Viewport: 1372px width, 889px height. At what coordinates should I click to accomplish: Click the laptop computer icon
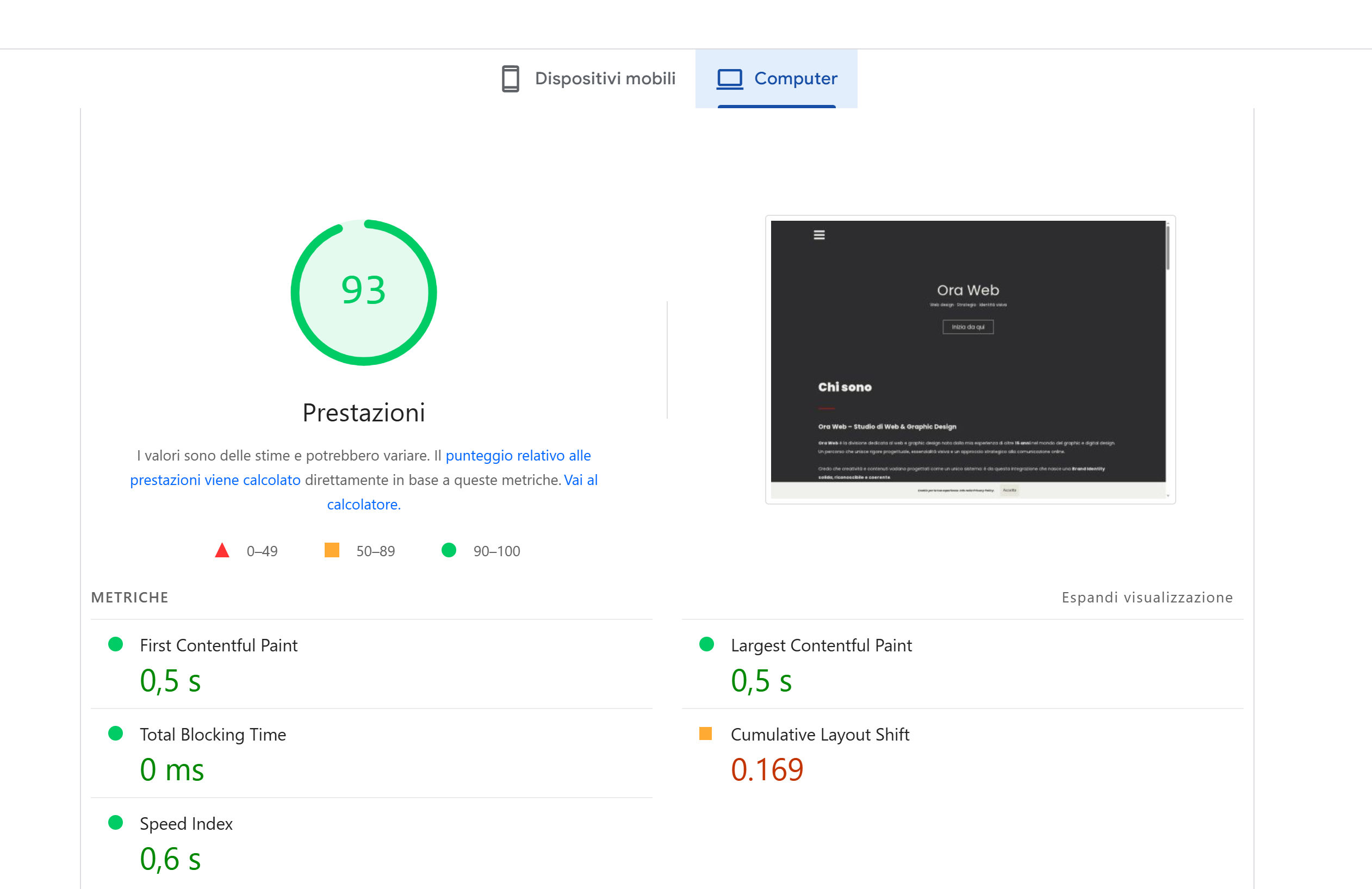729,78
